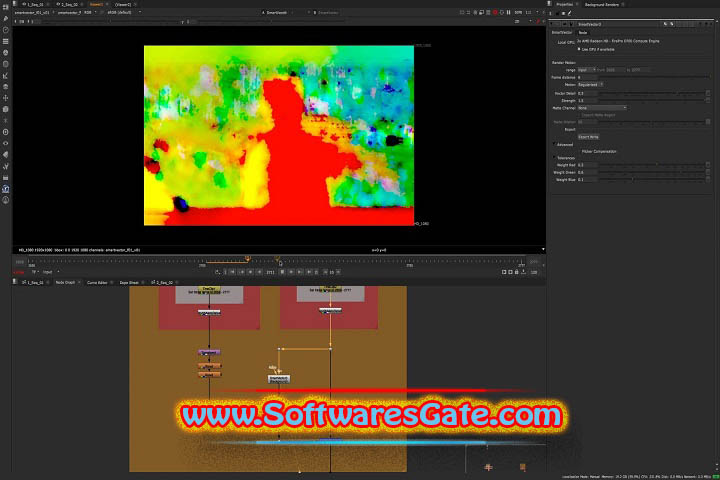The height and width of the screenshot is (480, 720).
Task: Open the Deep nodes menu icon
Action: tap(6, 132)
